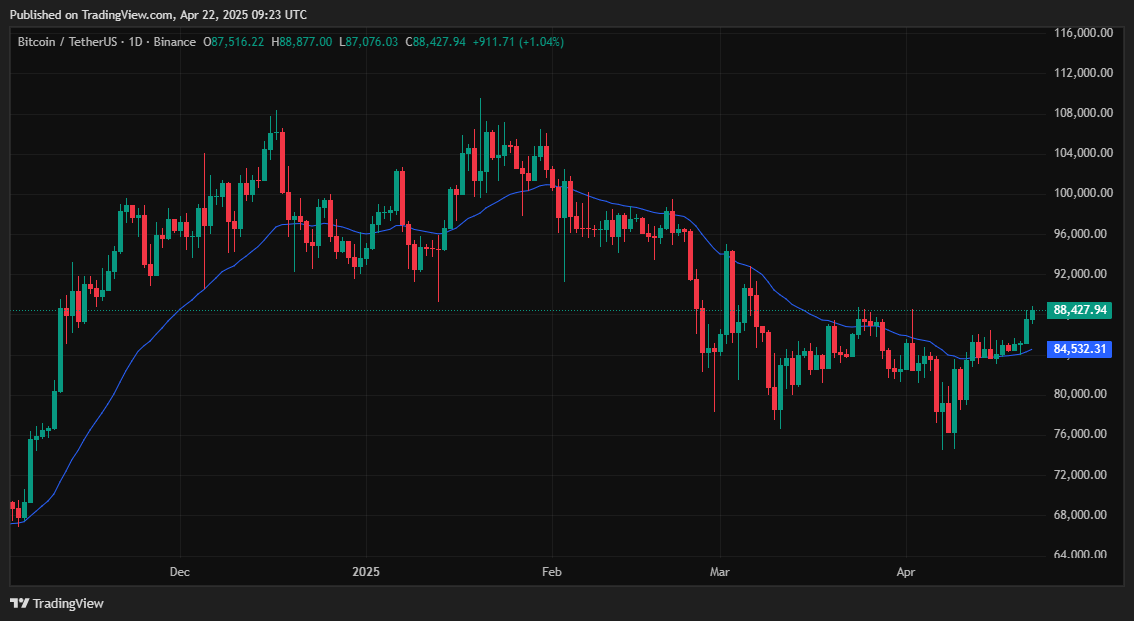Image resolution: width=1134 pixels, height=621 pixels.
Task: Click the Published on TradingView.com header text
Action: point(158,14)
